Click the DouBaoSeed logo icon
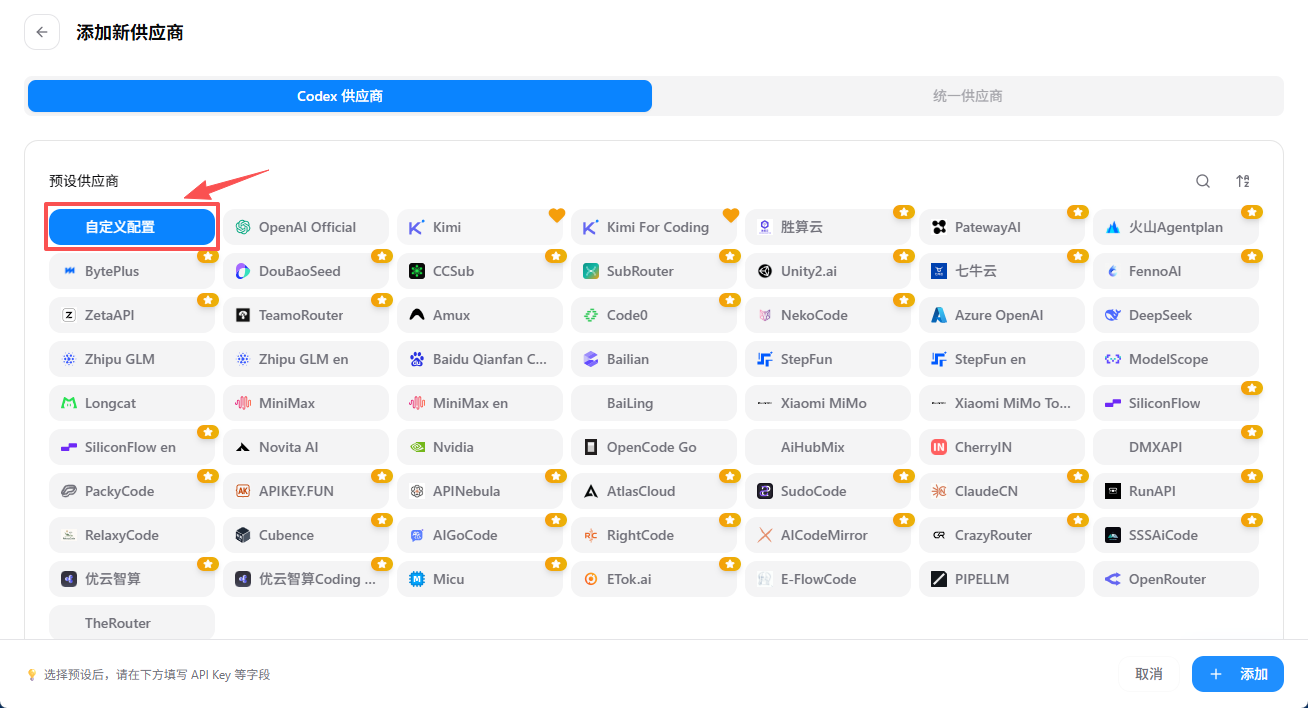The image size is (1308, 708). 242,271
